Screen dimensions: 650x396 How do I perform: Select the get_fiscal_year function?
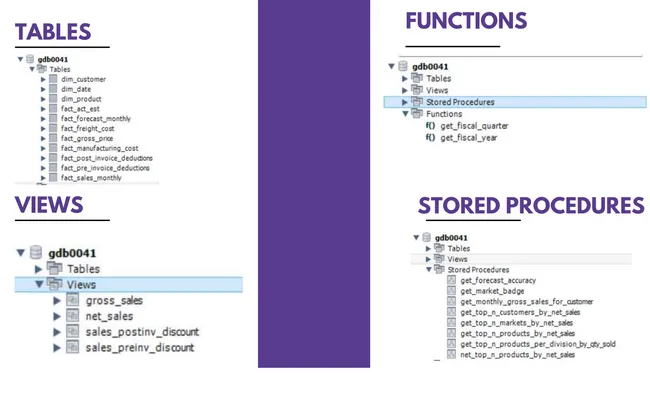pyautogui.click(x=468, y=138)
